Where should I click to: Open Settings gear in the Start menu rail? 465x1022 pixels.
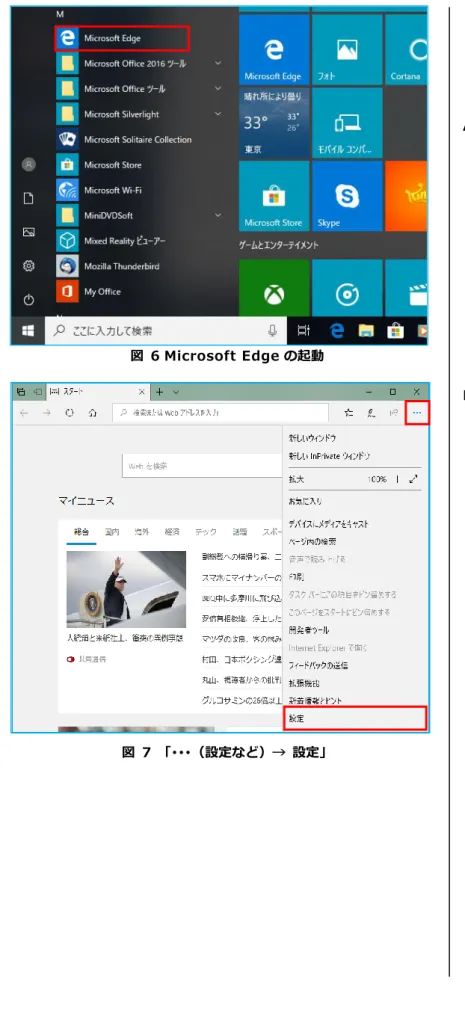(x=29, y=266)
